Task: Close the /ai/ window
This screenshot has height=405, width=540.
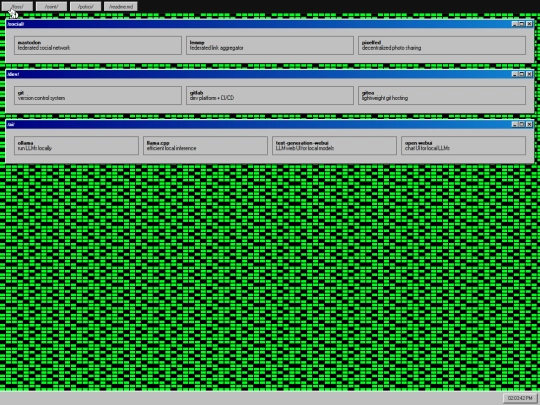Action: pyautogui.click(x=529, y=124)
